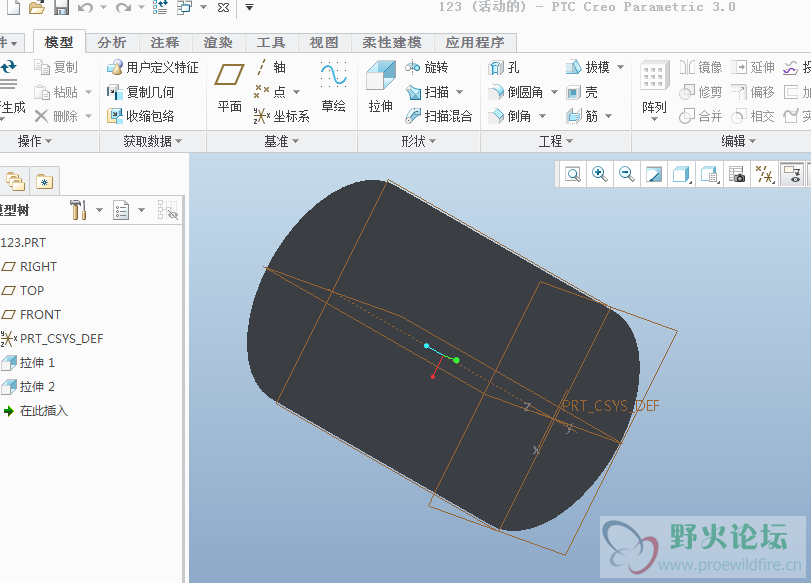Screen dimensions: 811x583
Task: Select the 拉伸 extrude tool
Action: (x=381, y=87)
